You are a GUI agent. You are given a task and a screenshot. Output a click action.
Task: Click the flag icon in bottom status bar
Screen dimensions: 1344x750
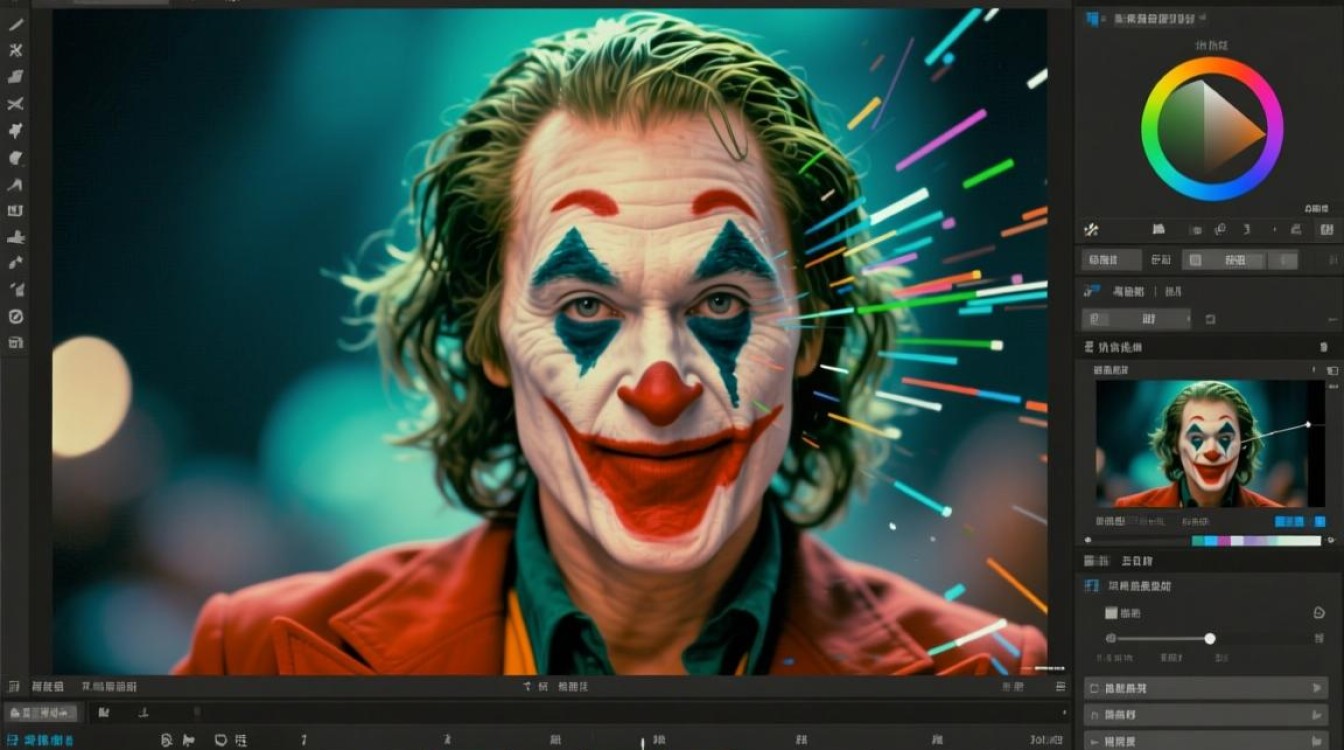[x=187, y=740]
